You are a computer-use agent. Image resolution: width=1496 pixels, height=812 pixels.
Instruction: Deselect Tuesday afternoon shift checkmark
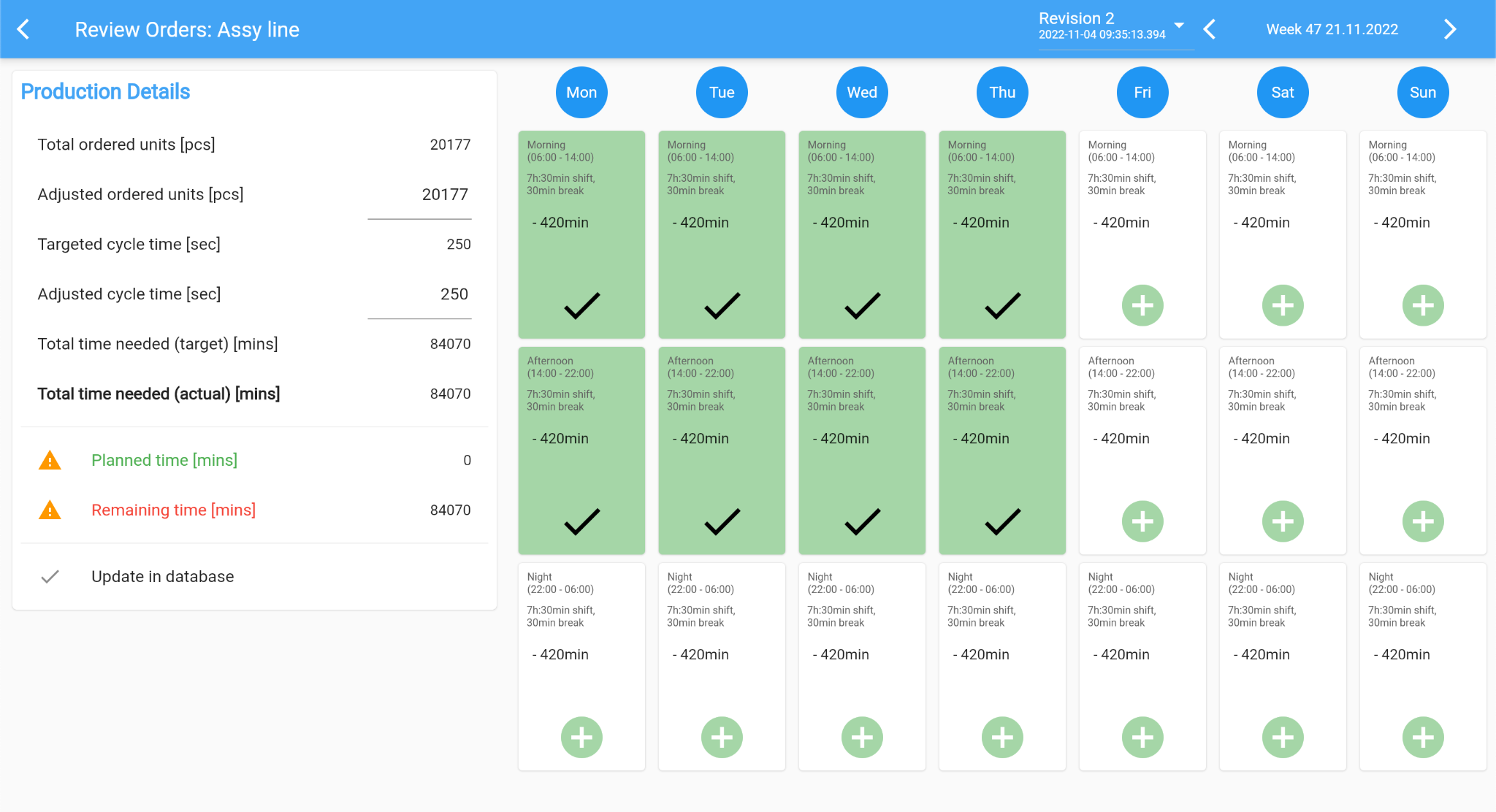pyautogui.click(x=722, y=521)
